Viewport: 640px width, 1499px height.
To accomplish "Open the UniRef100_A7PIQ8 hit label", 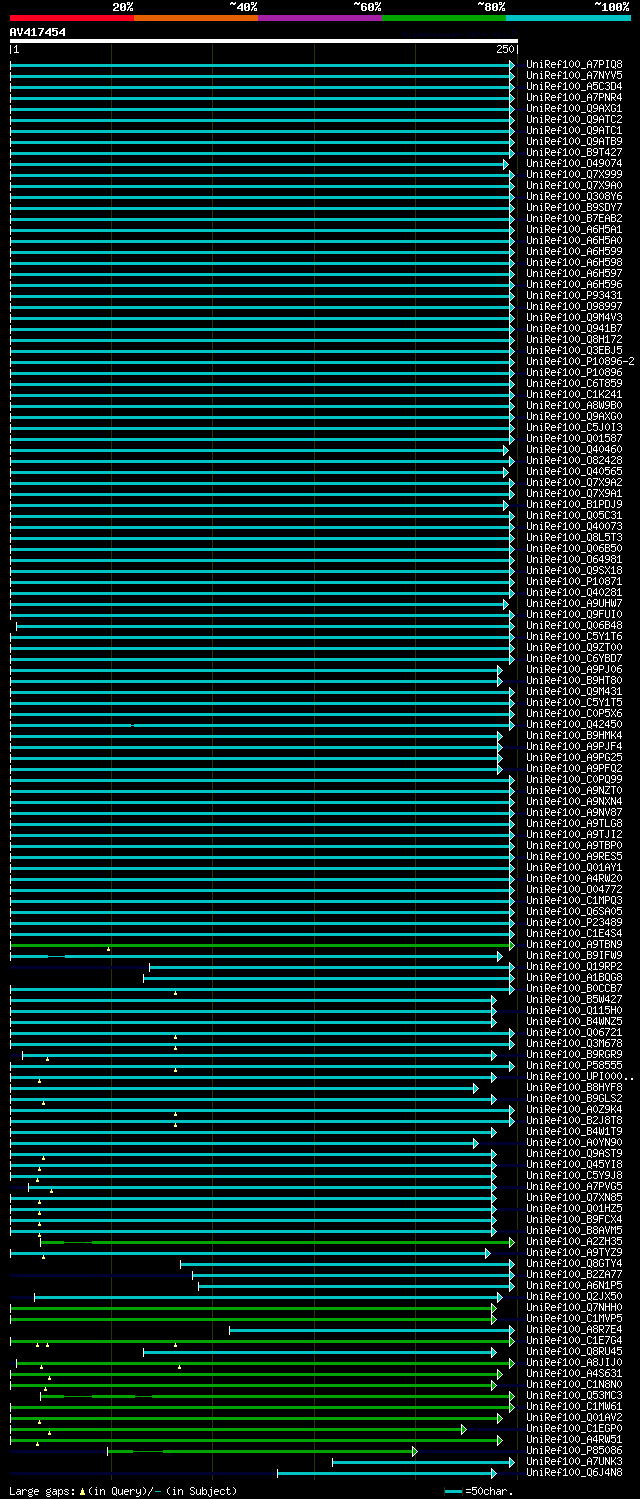I will click(x=574, y=64).
